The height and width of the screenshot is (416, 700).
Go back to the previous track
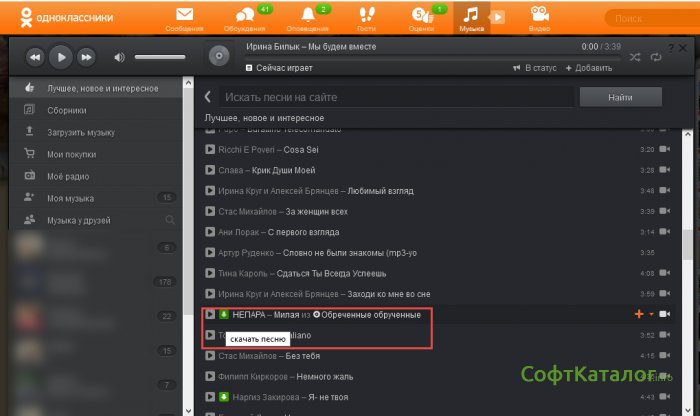coord(34,57)
